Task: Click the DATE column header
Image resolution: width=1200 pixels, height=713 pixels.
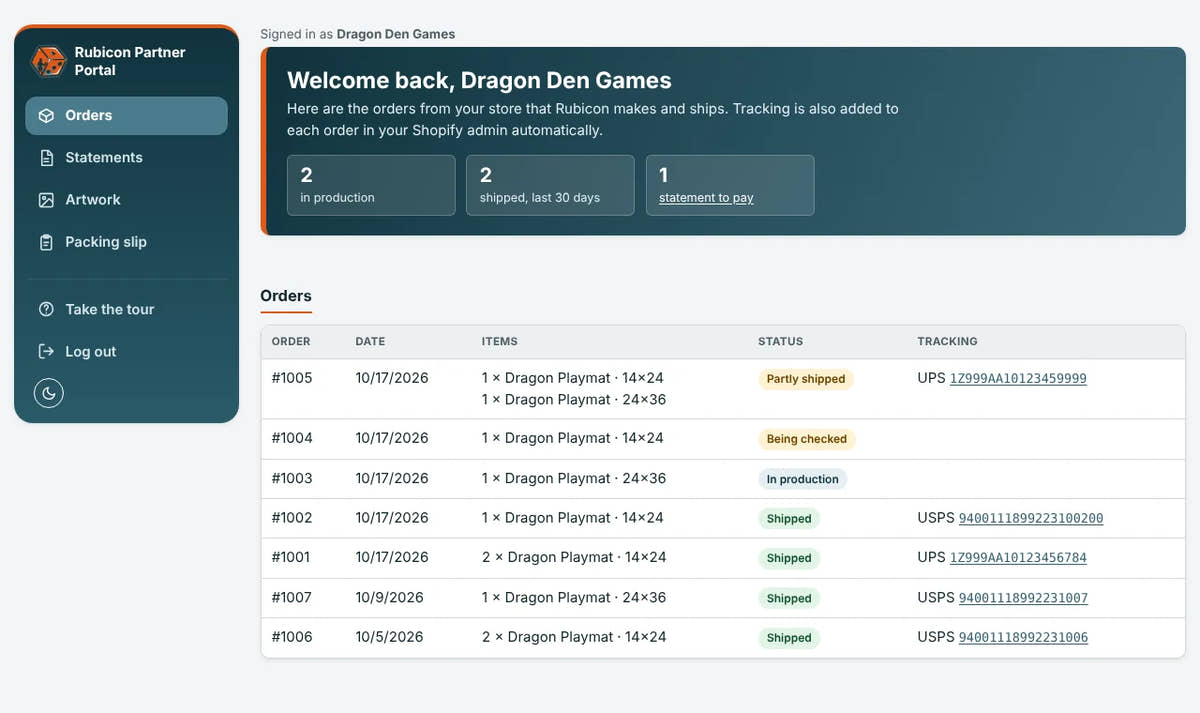Action: (370, 342)
